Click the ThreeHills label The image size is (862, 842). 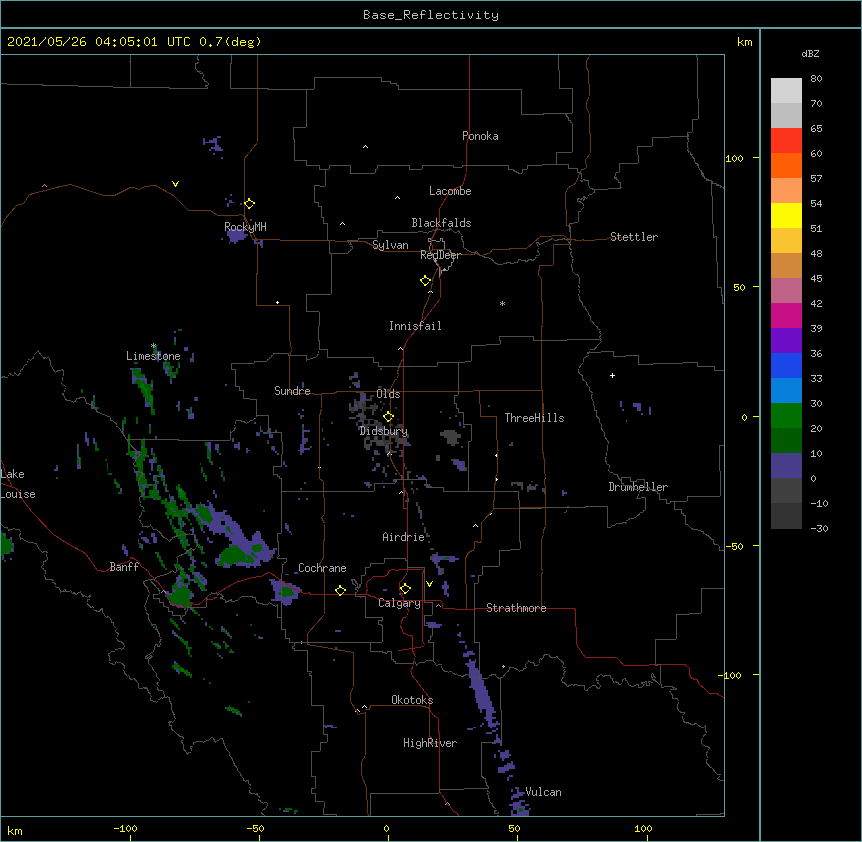534,418
